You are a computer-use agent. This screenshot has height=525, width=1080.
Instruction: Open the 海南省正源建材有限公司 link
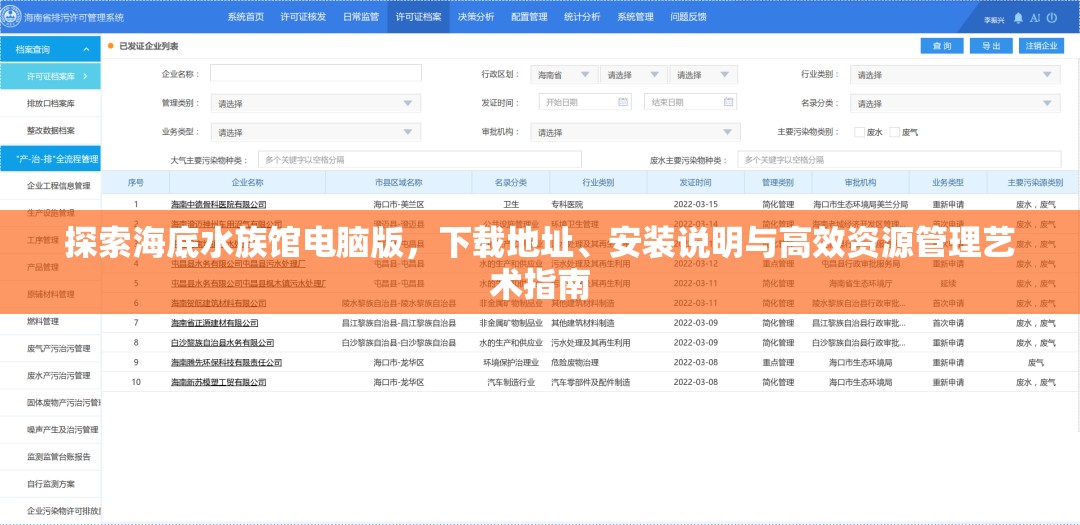215,322
